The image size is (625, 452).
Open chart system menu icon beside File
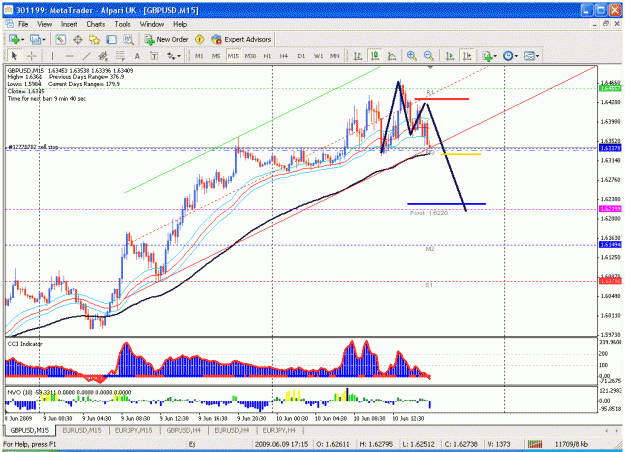click(x=9, y=24)
